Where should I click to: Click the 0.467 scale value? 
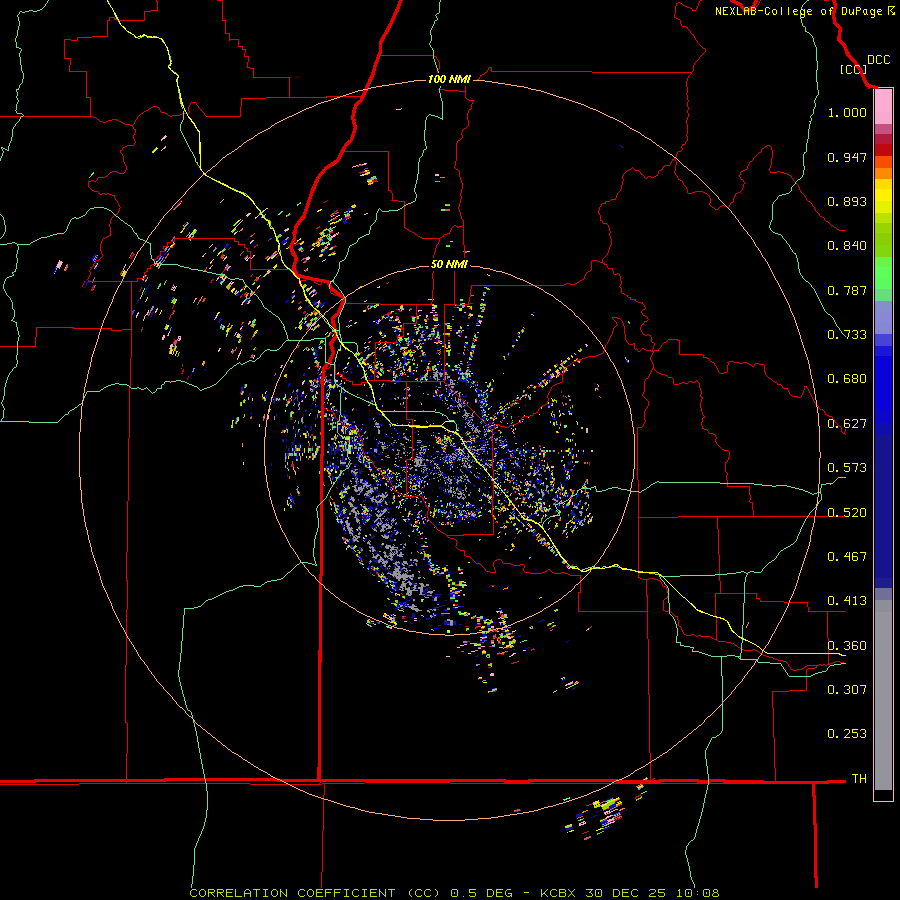point(847,557)
